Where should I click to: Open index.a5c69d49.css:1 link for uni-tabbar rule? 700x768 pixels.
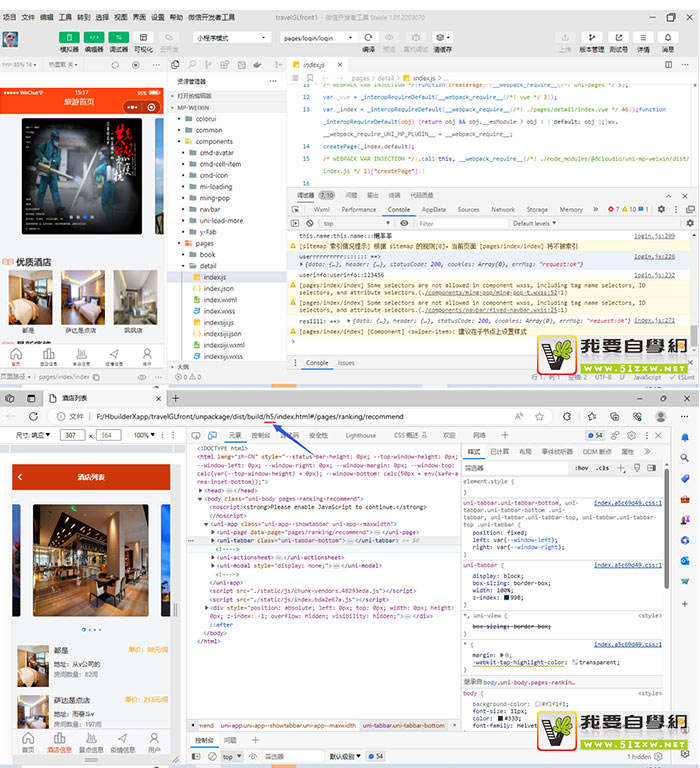pyautogui.click(x=628, y=565)
